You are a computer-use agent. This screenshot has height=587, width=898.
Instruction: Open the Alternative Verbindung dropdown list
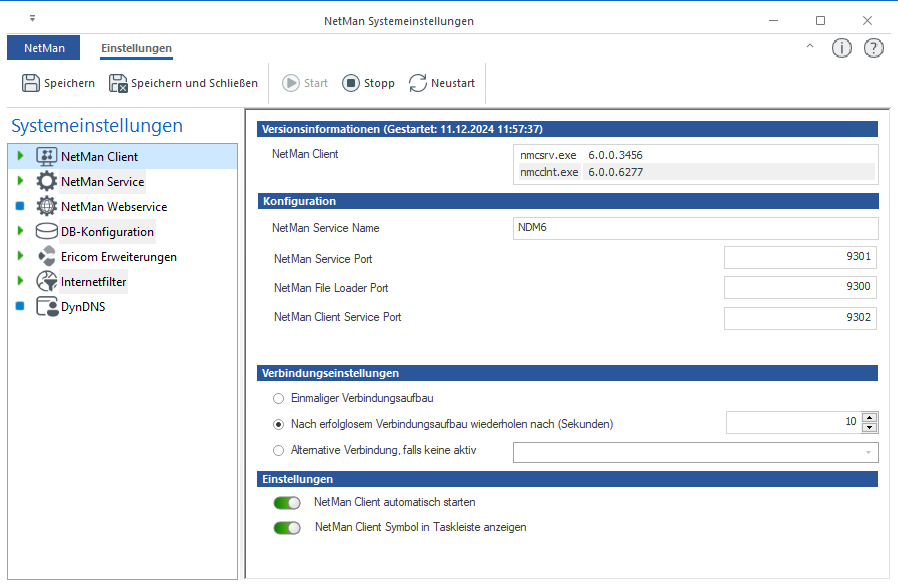pos(866,453)
